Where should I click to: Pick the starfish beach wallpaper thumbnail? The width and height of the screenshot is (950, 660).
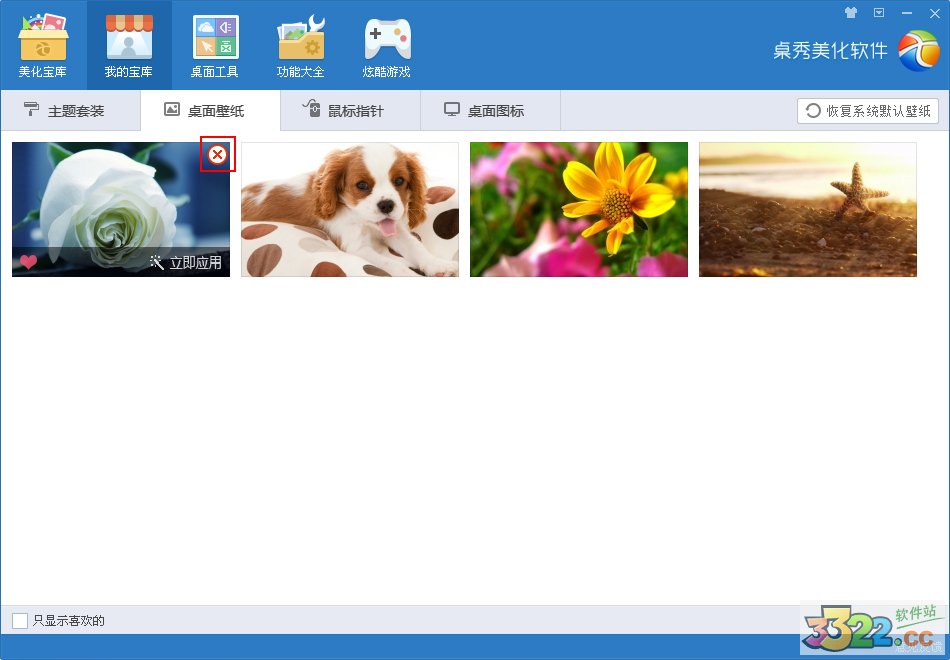(808, 210)
